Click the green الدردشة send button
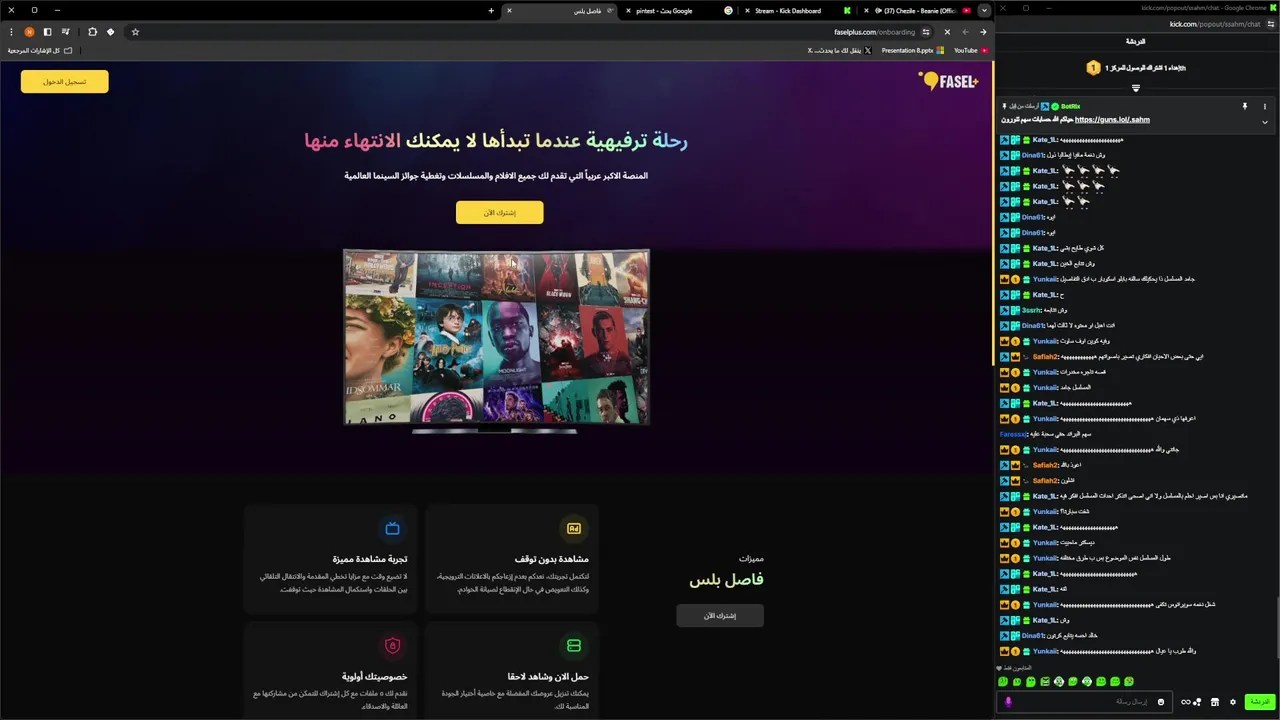Image resolution: width=1280 pixels, height=720 pixels. [x=1259, y=702]
